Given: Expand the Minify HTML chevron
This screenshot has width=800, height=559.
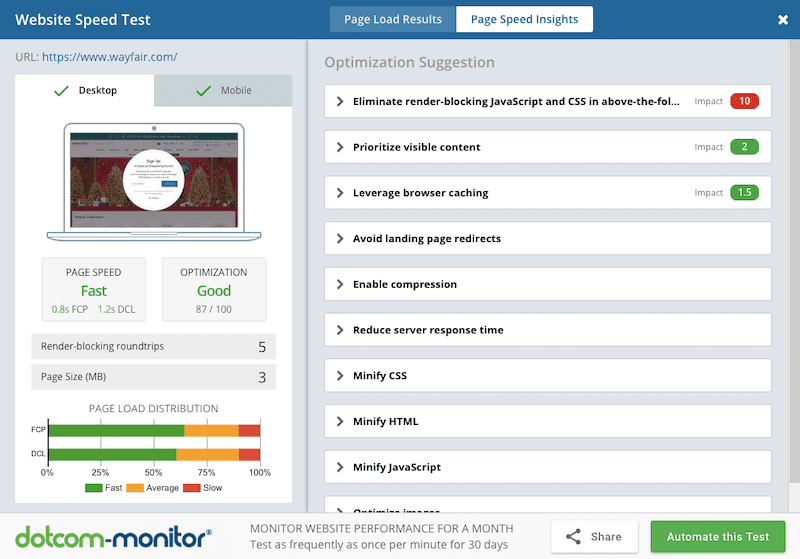Looking at the screenshot, I should coord(340,421).
